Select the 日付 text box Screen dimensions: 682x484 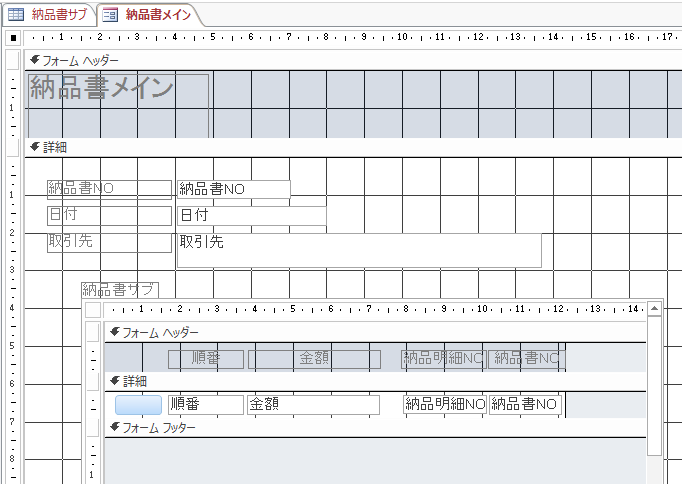[x=237, y=215]
